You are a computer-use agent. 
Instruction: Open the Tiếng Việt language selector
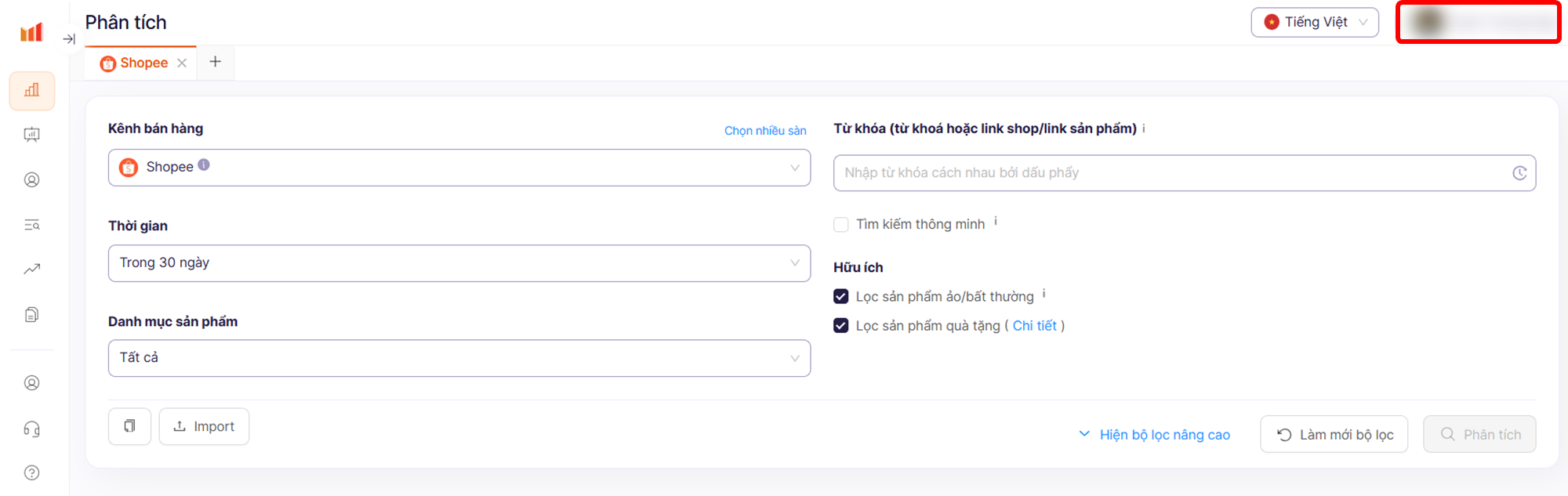tap(1315, 22)
